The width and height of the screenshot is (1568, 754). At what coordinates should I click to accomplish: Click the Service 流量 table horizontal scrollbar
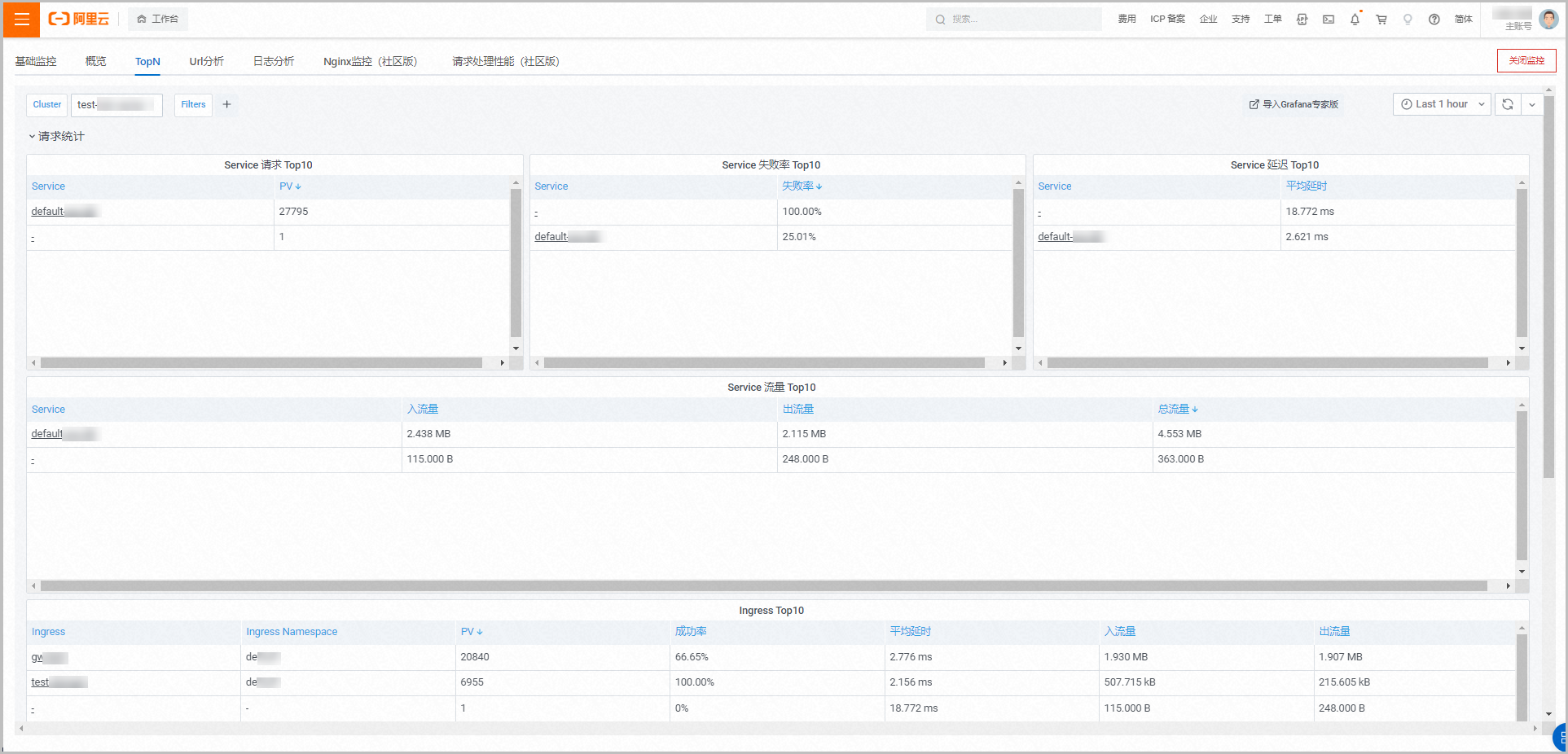(764, 586)
